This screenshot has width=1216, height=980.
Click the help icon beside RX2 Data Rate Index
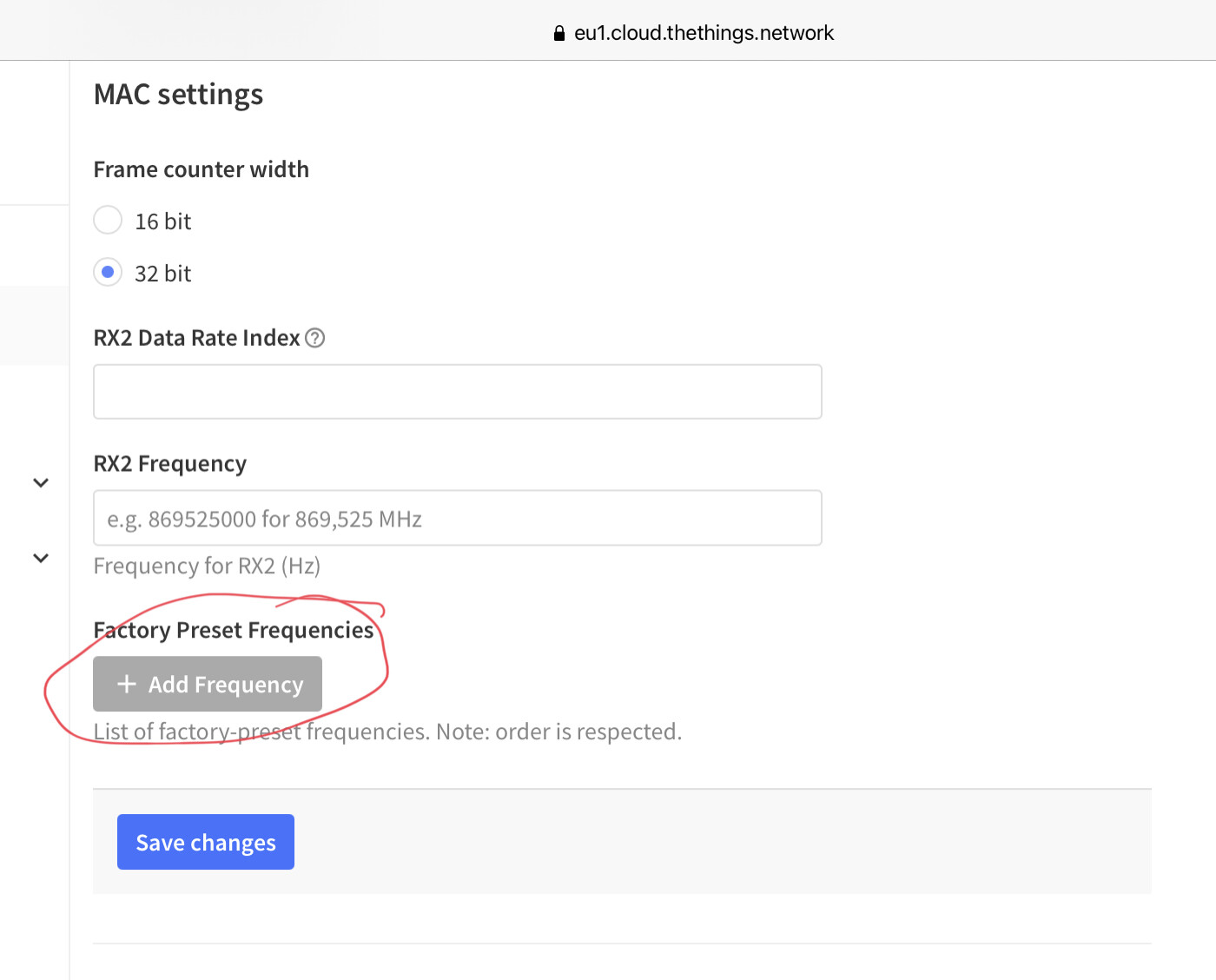315,338
